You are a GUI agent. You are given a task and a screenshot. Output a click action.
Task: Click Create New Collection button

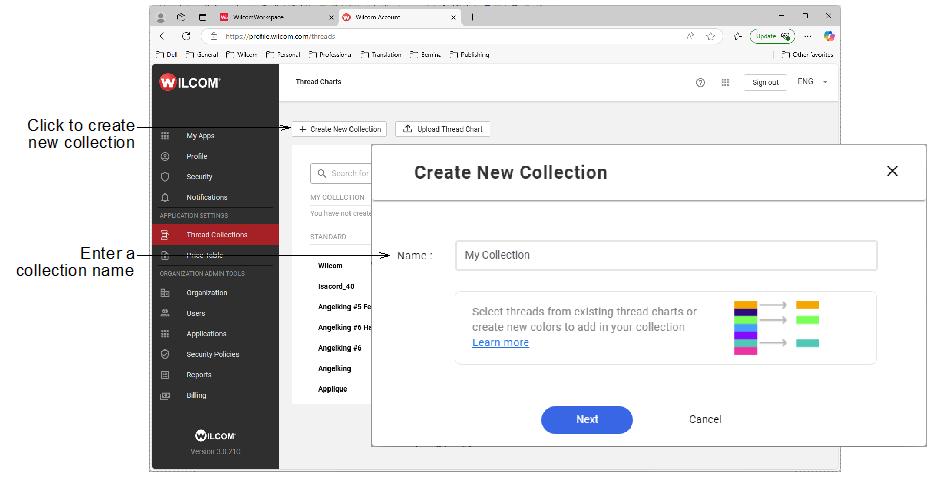(x=339, y=129)
